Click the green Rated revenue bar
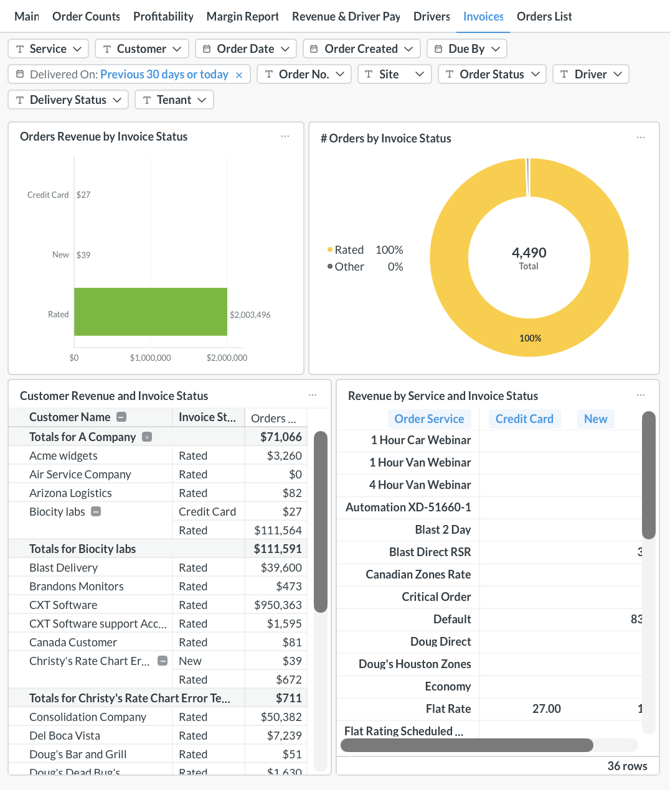This screenshot has width=670, height=790. coord(150,312)
